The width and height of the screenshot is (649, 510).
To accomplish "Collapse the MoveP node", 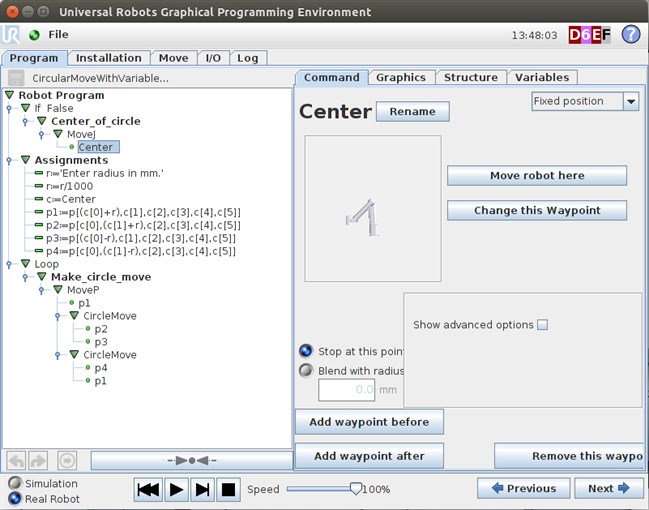I will click(58, 290).
